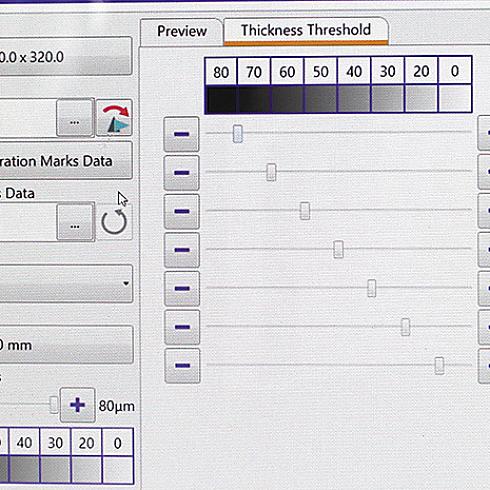Click the minus button of the first threshold slider
The width and height of the screenshot is (490, 490).
click(x=182, y=134)
